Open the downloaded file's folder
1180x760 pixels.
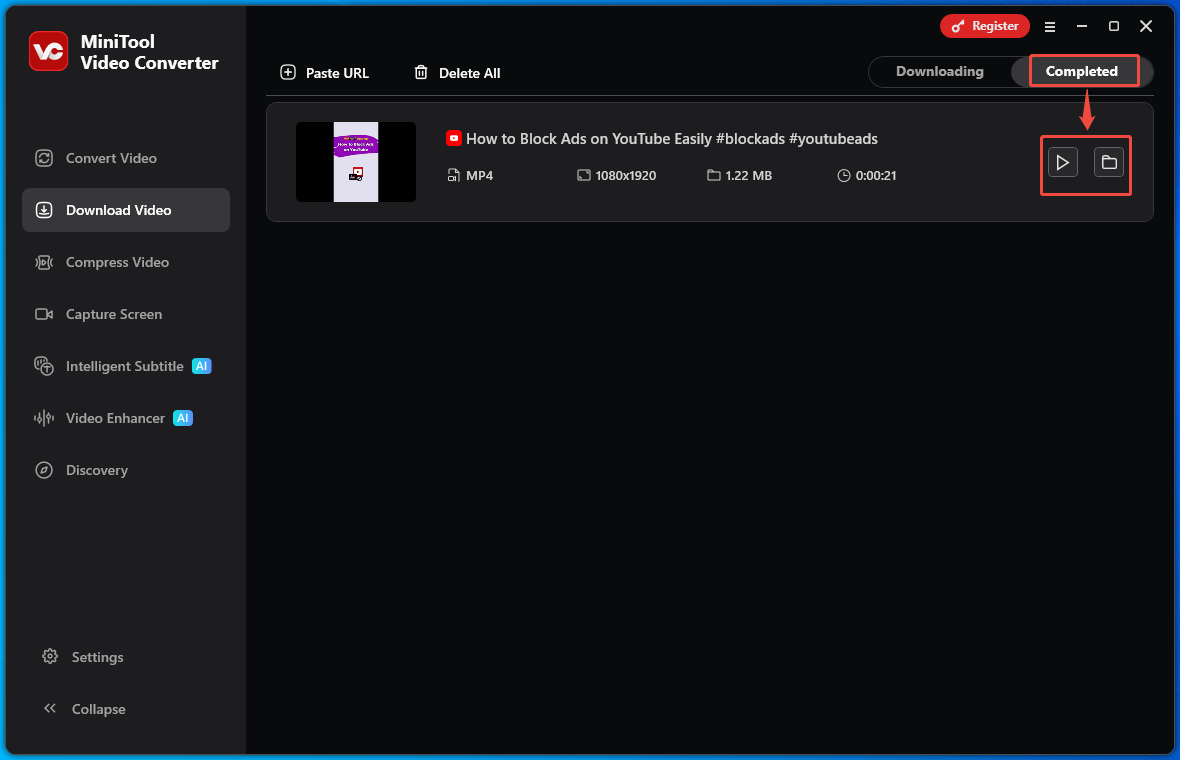pos(1109,163)
